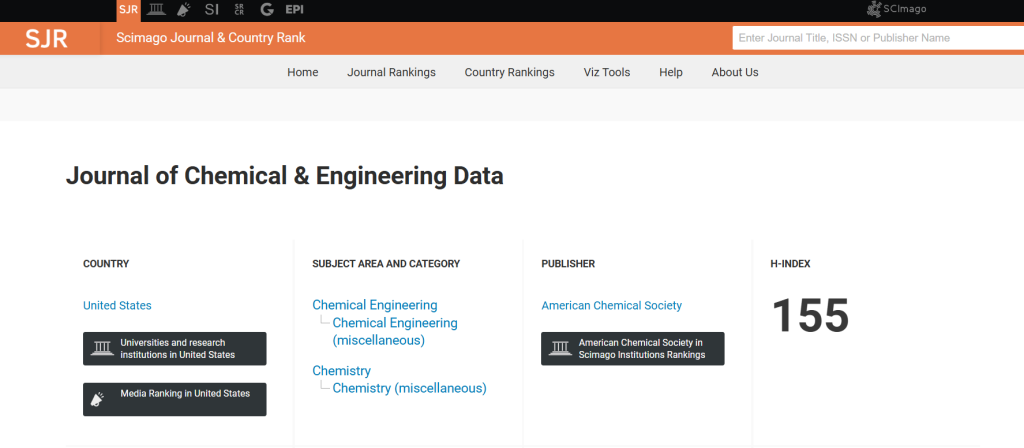Open the EPI icon in top bar
The image size is (1024, 448).
(295, 10)
